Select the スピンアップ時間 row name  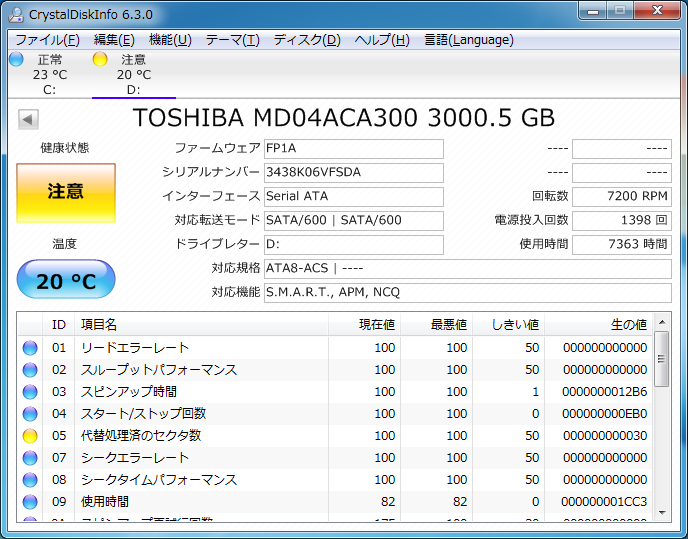(129, 392)
